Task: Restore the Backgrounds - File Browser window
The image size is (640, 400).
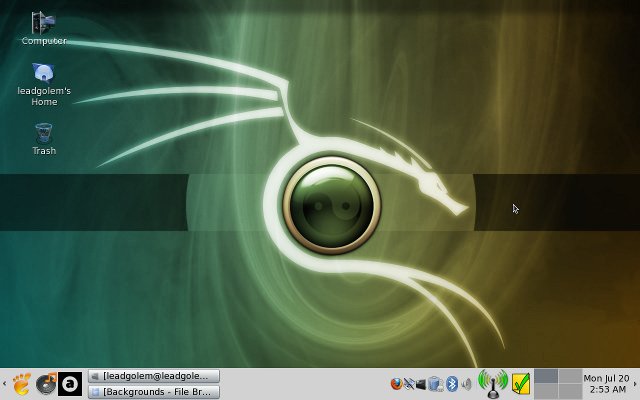Action: (154, 392)
